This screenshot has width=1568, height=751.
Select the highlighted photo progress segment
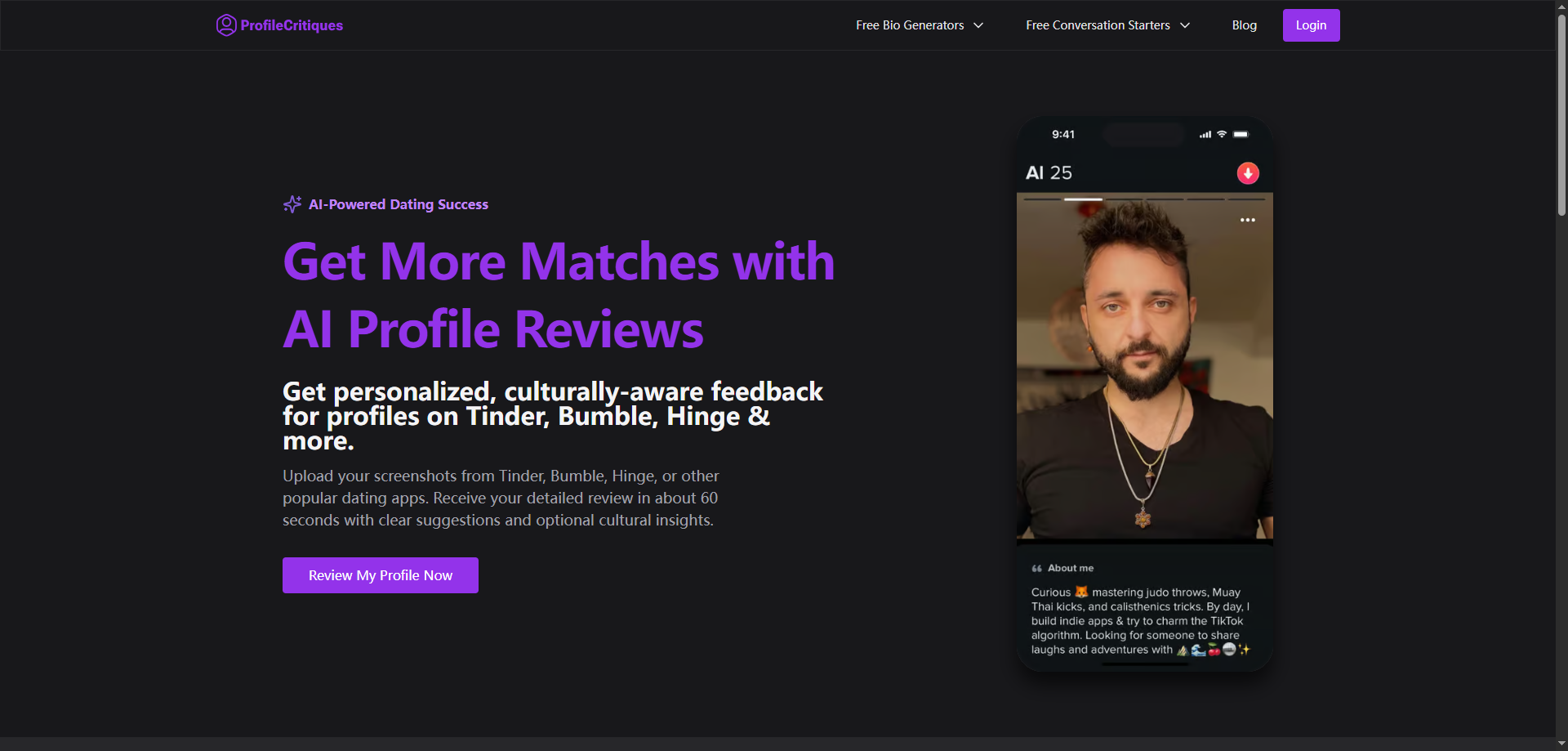[1083, 199]
